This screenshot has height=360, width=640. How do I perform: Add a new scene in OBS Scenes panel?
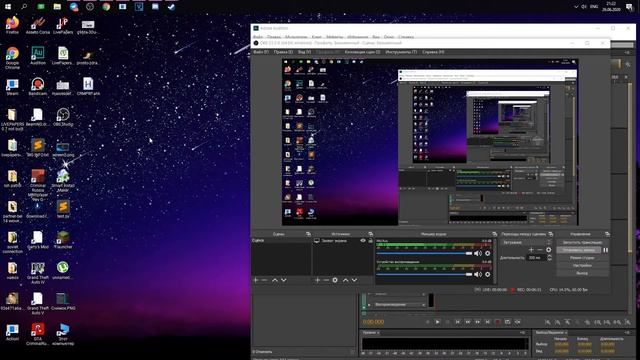(x=256, y=280)
